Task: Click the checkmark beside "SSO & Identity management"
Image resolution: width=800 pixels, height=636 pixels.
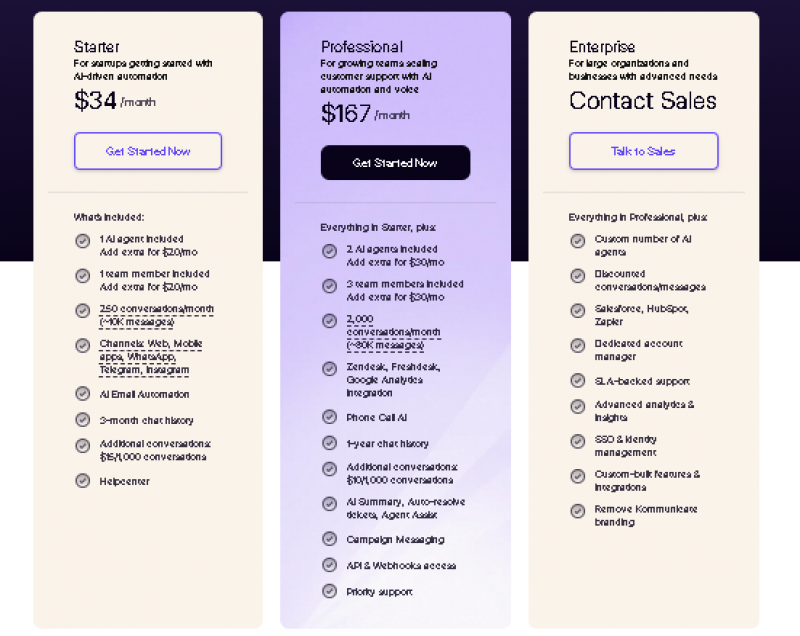Action: pyautogui.click(x=578, y=441)
